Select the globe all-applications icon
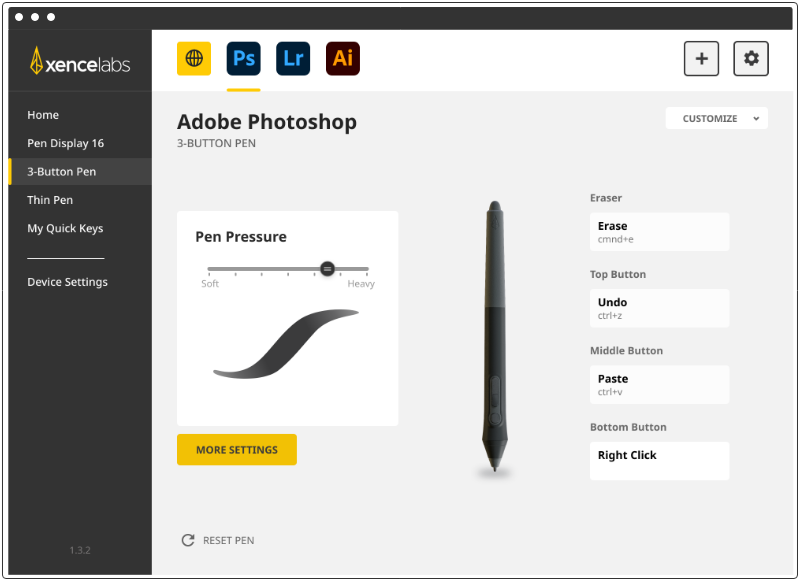 (194, 59)
